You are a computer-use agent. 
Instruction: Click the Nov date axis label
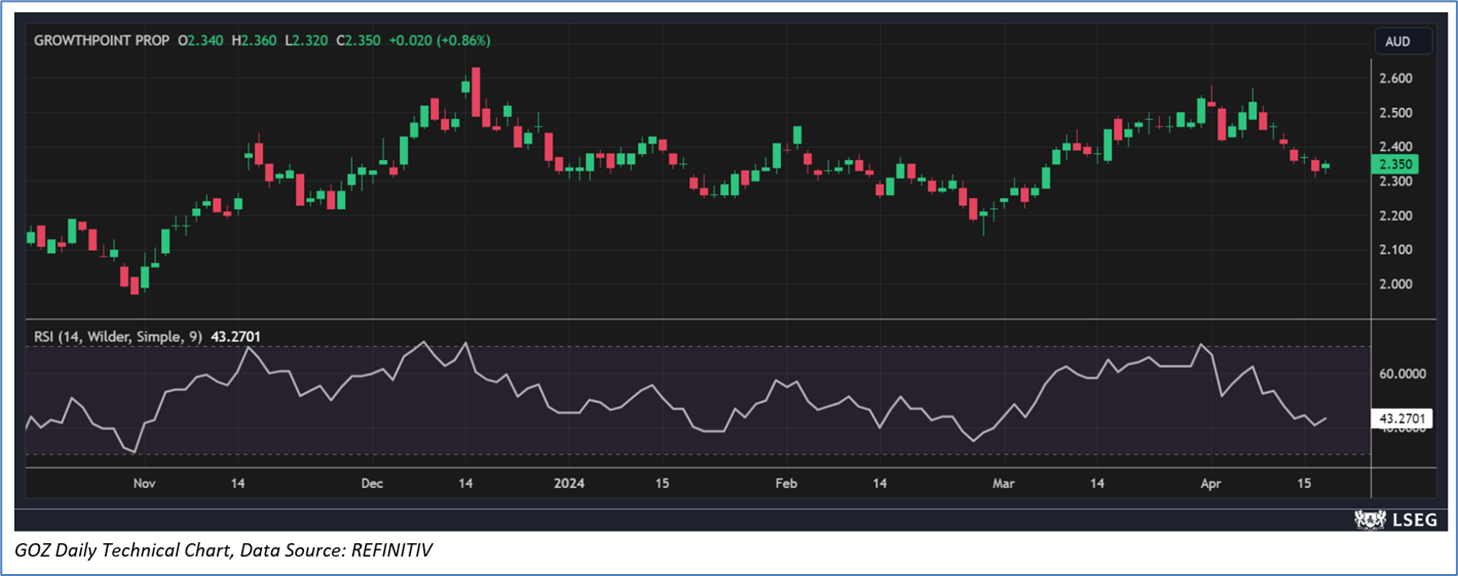(144, 484)
